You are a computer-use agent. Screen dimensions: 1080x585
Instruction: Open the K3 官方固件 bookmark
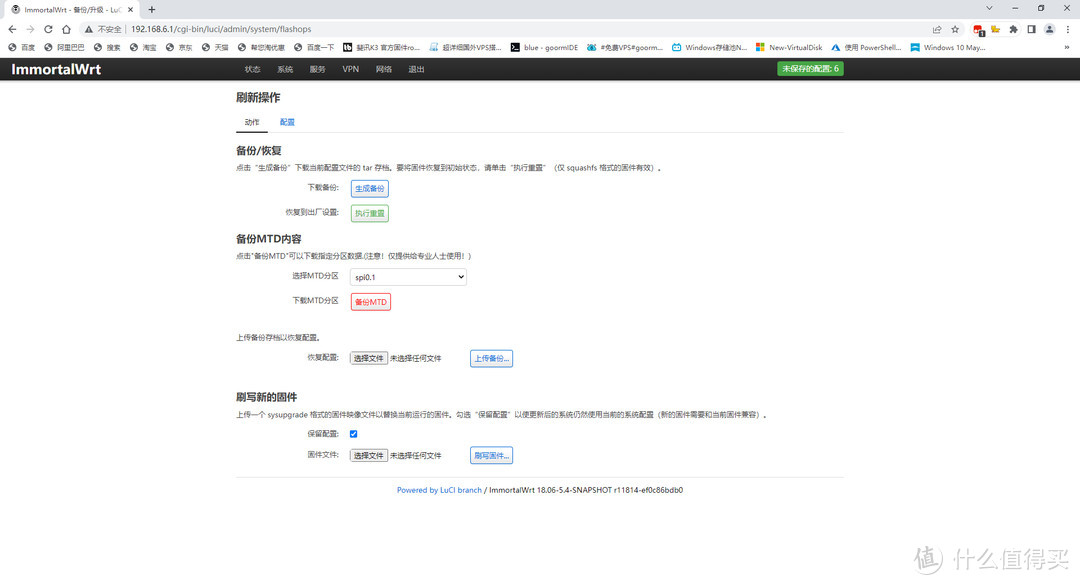click(382, 48)
